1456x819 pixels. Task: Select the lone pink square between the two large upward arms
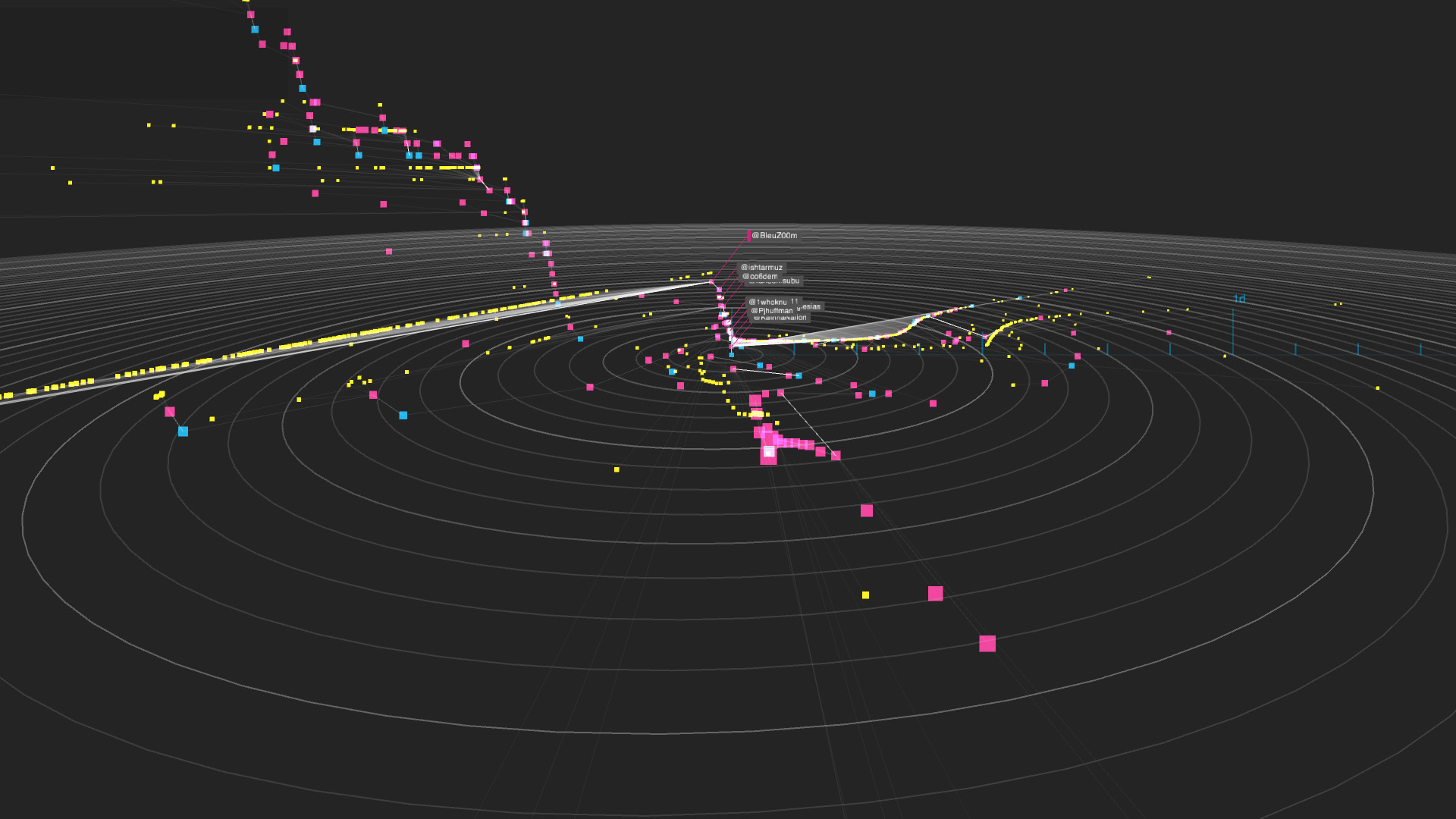point(389,252)
